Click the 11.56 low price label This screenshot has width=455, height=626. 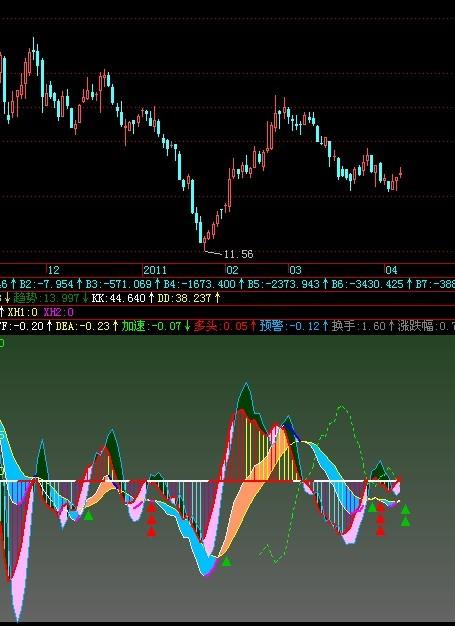point(239,254)
